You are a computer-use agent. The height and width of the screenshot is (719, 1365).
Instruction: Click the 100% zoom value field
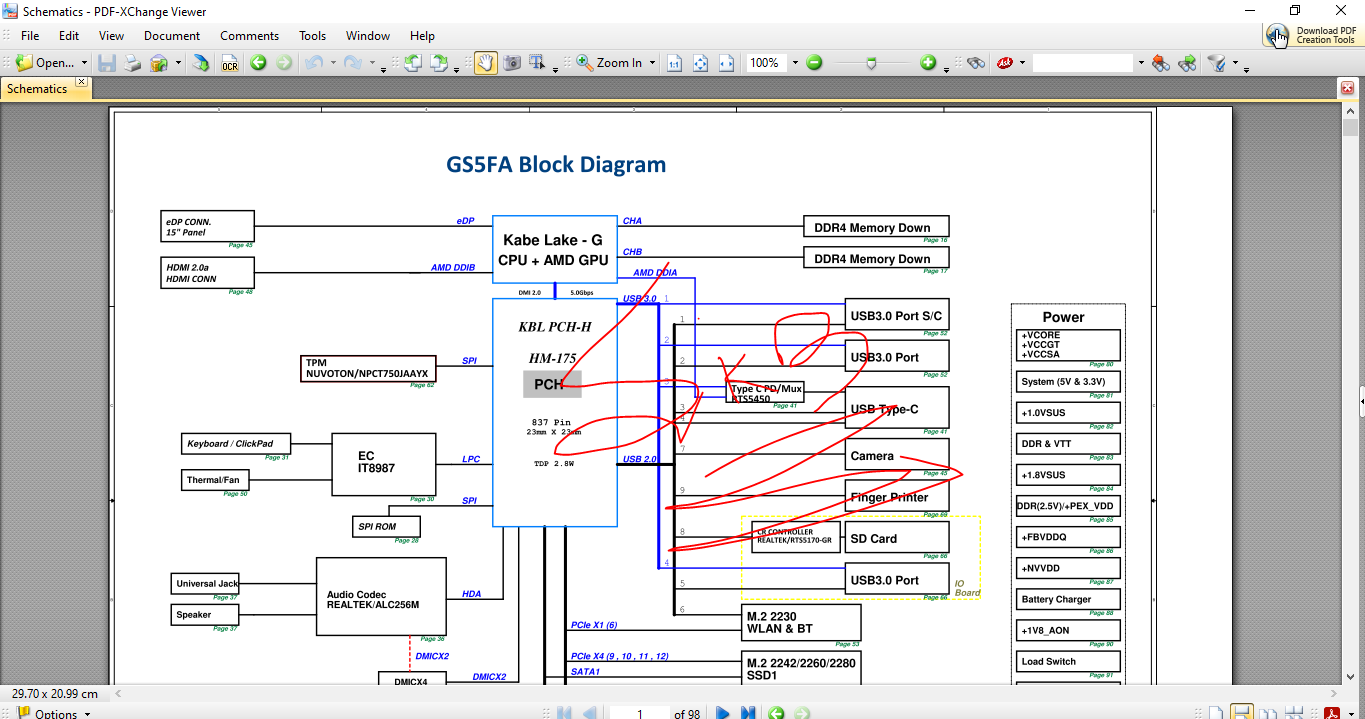coord(766,62)
